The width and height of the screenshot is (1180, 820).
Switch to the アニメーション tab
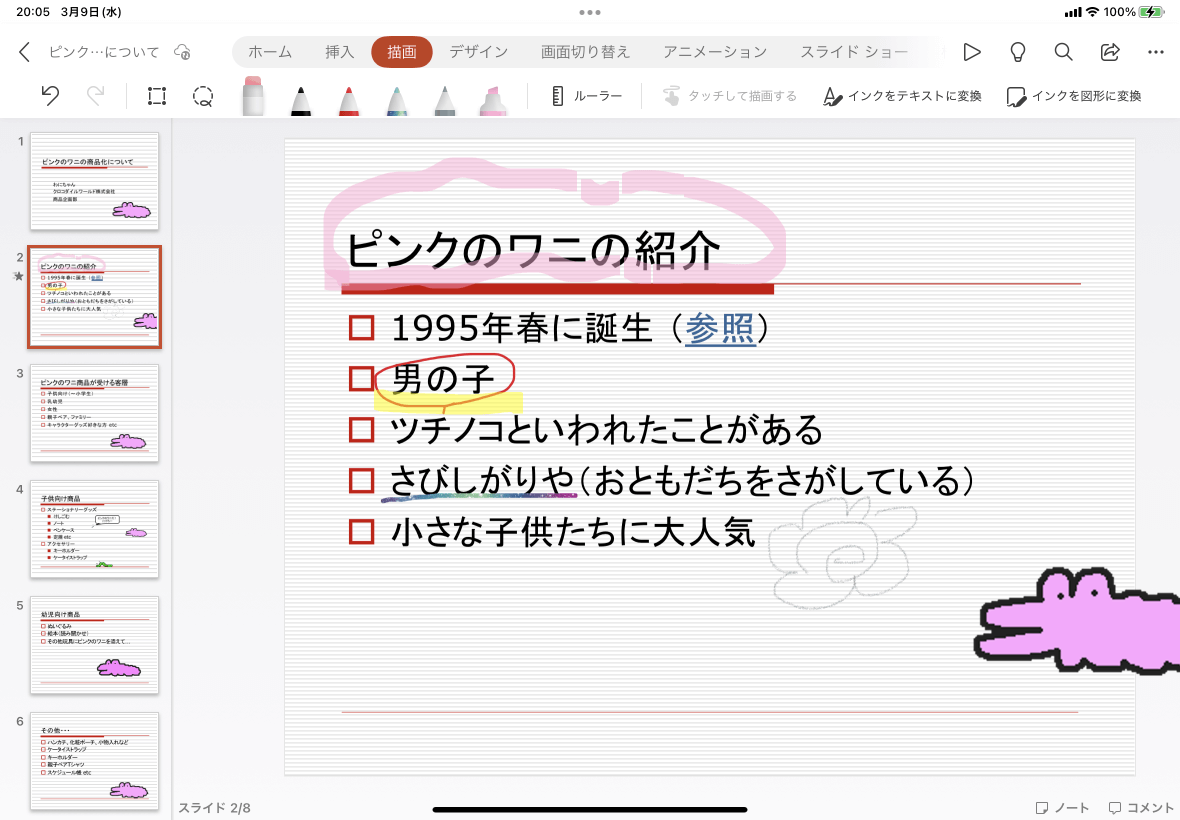coord(715,52)
